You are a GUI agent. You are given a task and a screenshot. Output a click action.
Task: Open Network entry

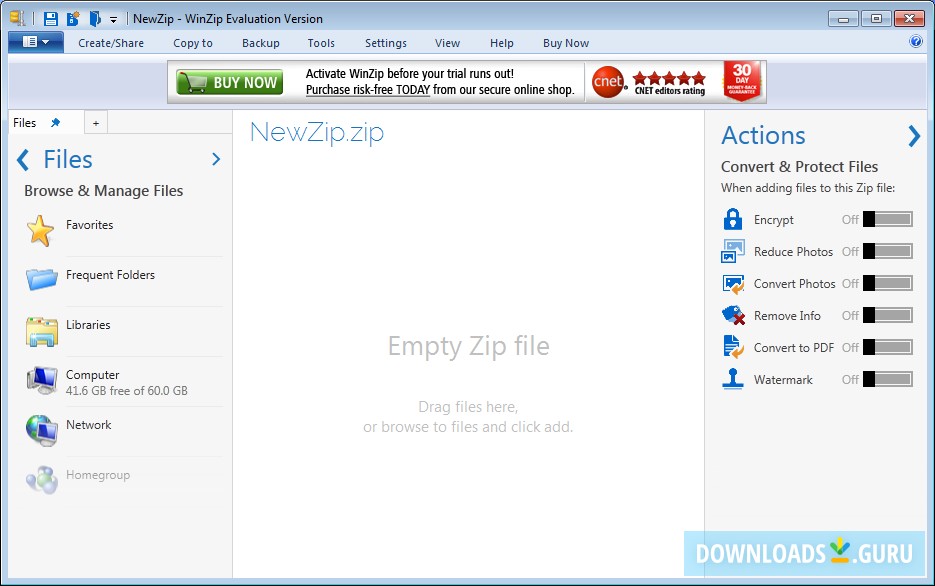coord(89,425)
